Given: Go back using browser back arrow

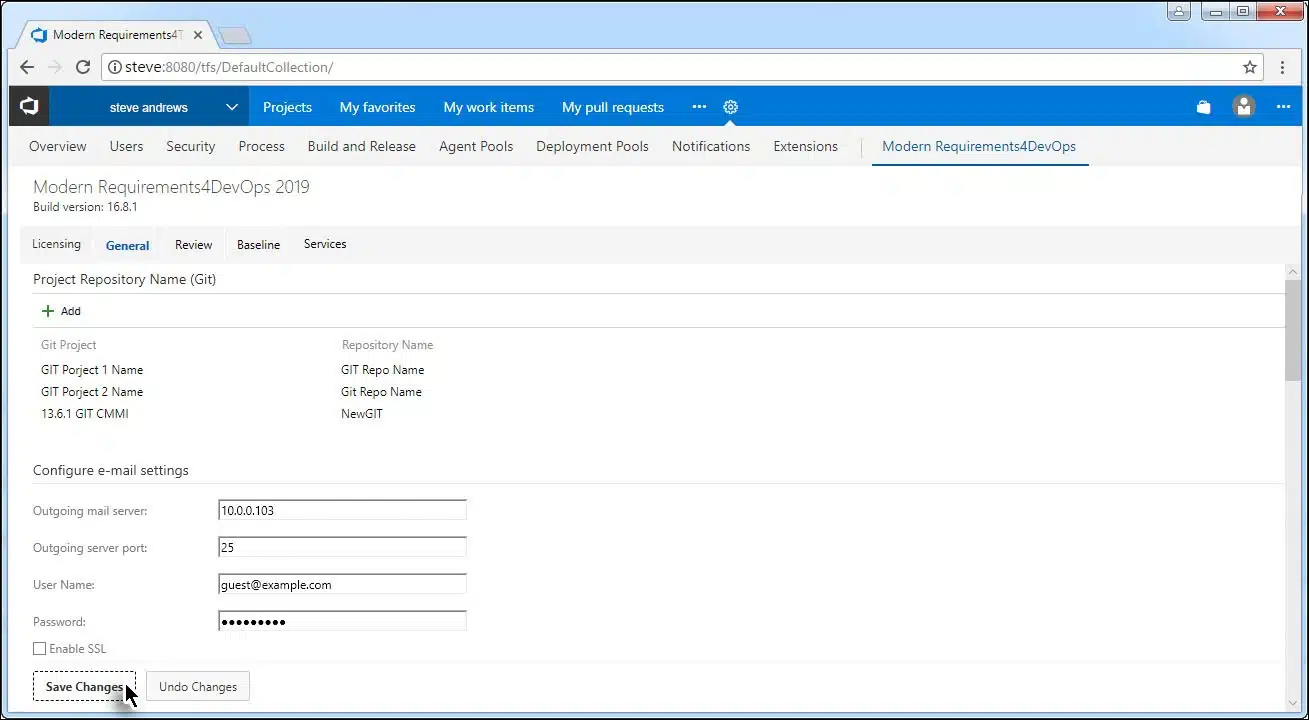Looking at the screenshot, I should [27, 67].
